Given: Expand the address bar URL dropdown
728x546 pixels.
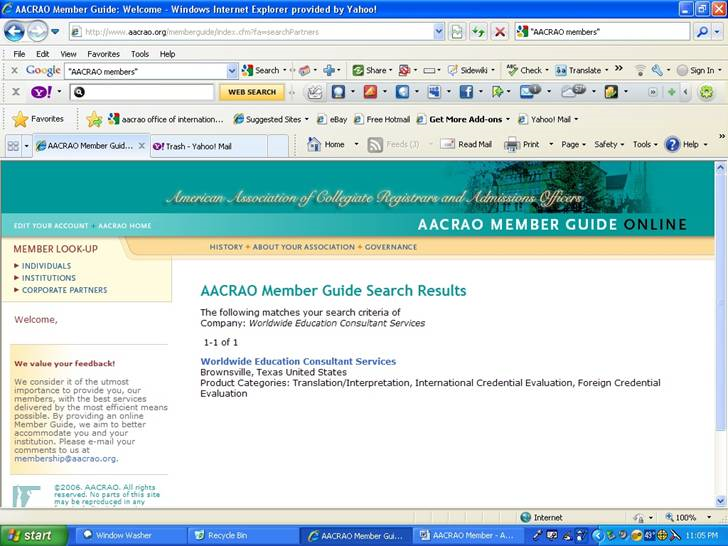Looking at the screenshot, I should pos(439,32).
